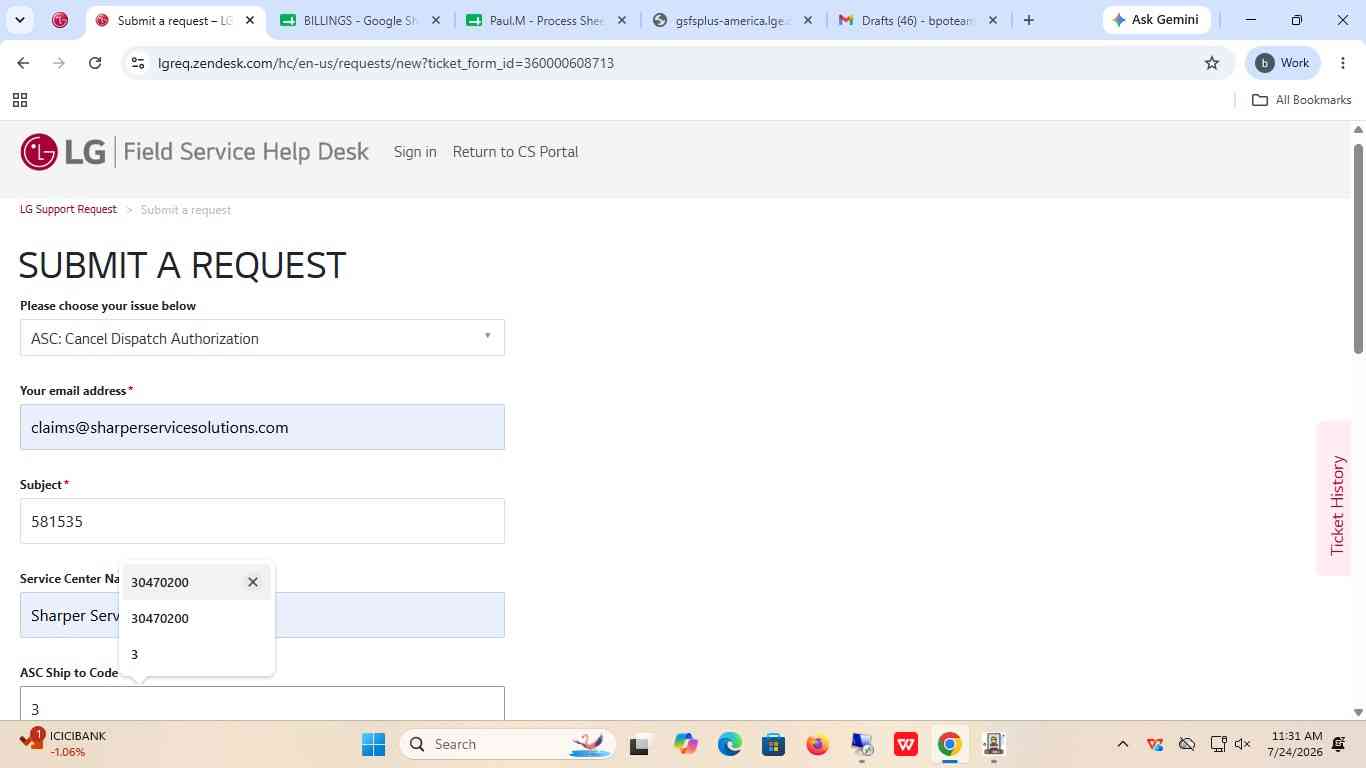Open the Ticket History side panel
1366x768 pixels.
pyautogui.click(x=1337, y=505)
